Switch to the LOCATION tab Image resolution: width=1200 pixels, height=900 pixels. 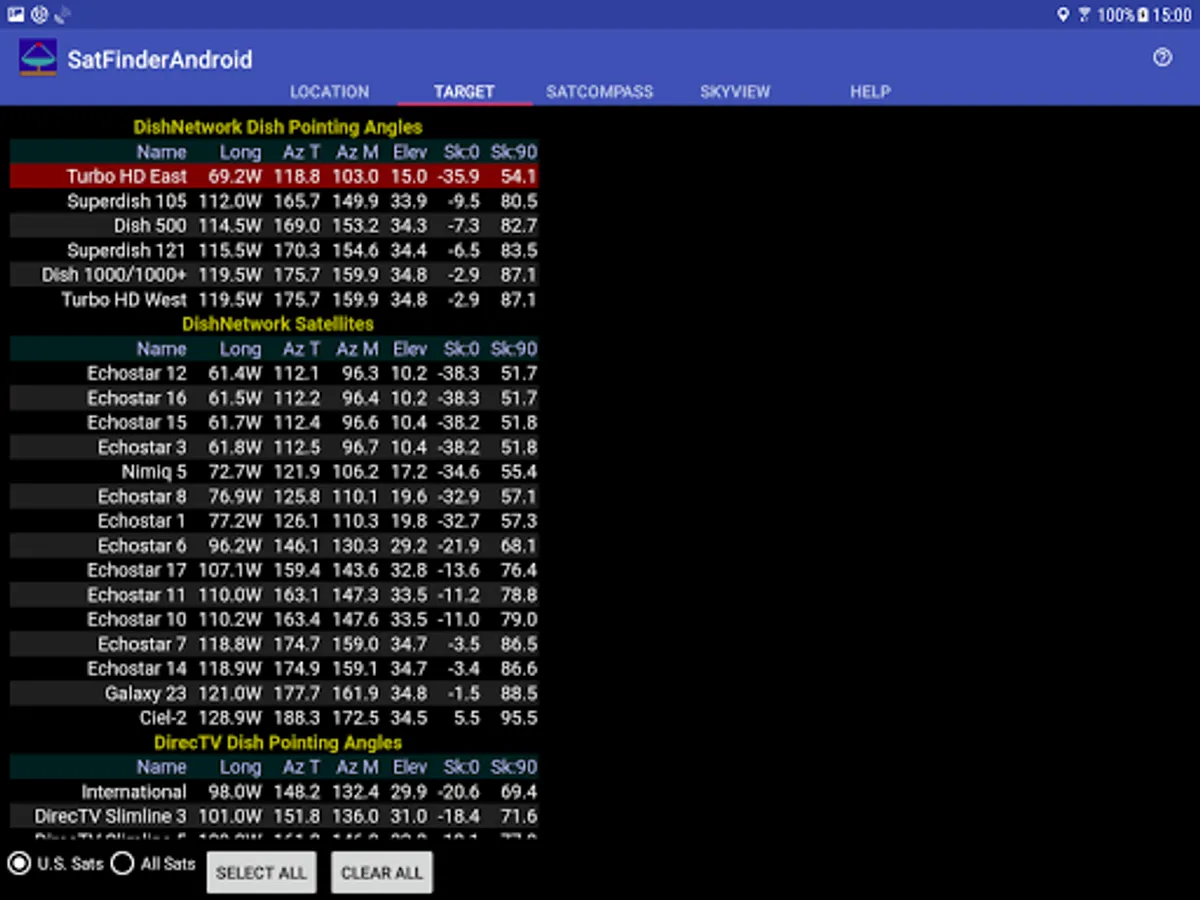329,91
